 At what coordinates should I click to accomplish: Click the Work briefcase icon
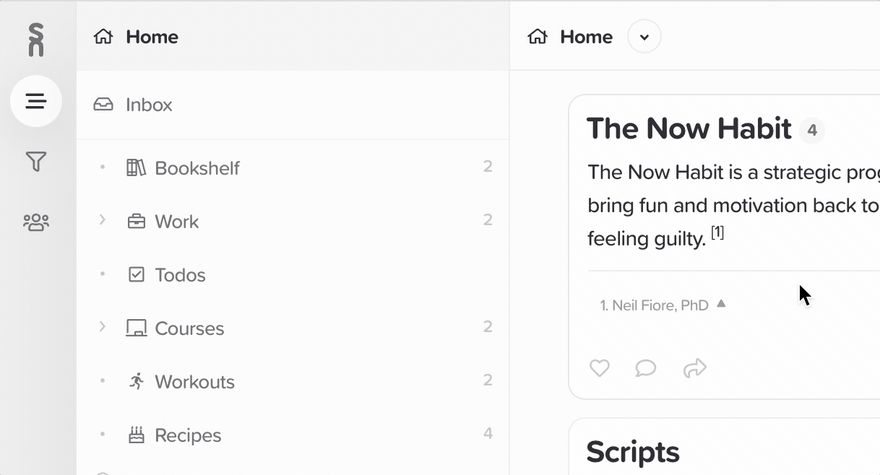(x=136, y=221)
